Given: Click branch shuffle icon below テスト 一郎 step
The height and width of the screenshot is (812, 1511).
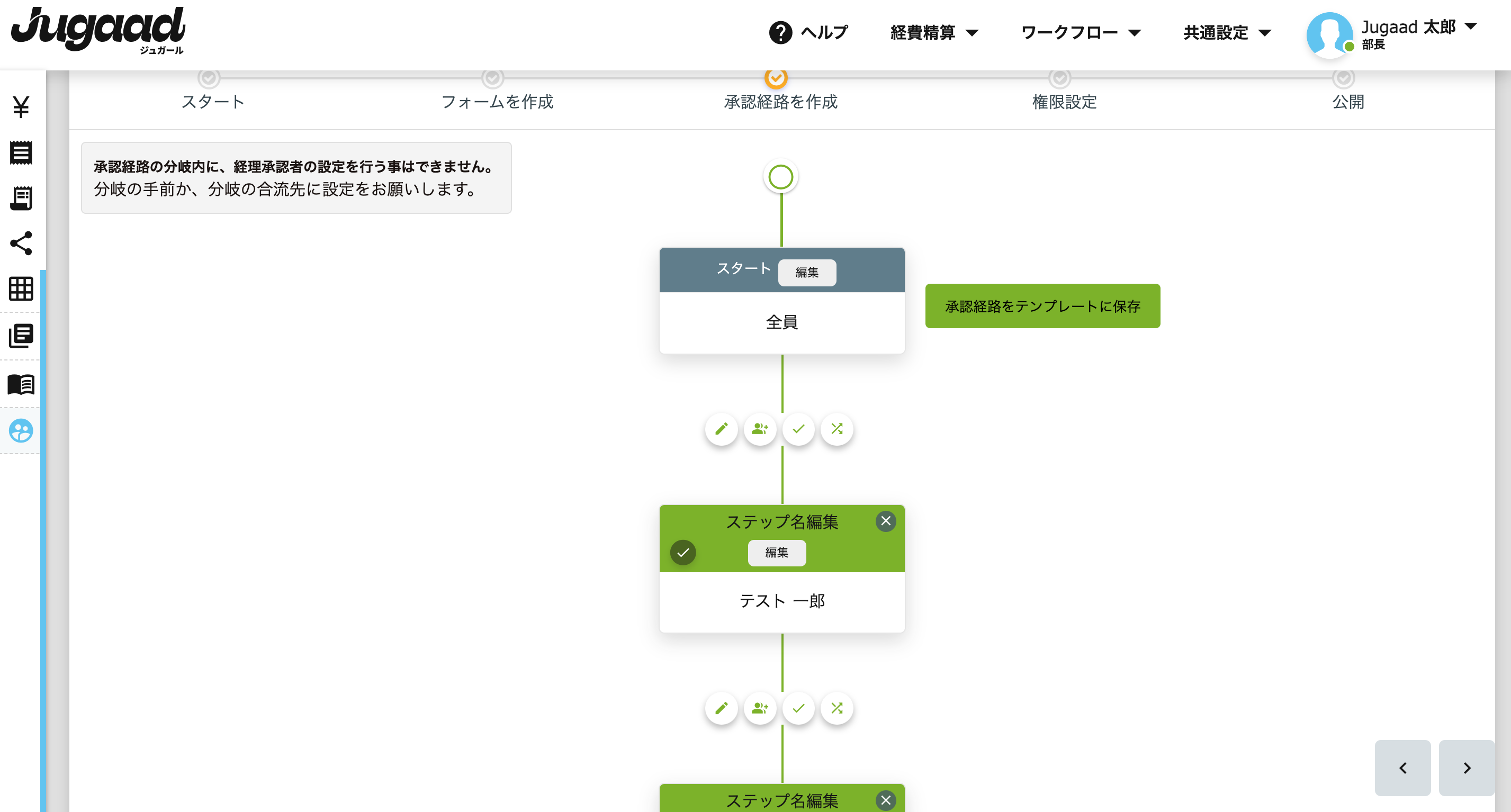Looking at the screenshot, I should coord(837,708).
